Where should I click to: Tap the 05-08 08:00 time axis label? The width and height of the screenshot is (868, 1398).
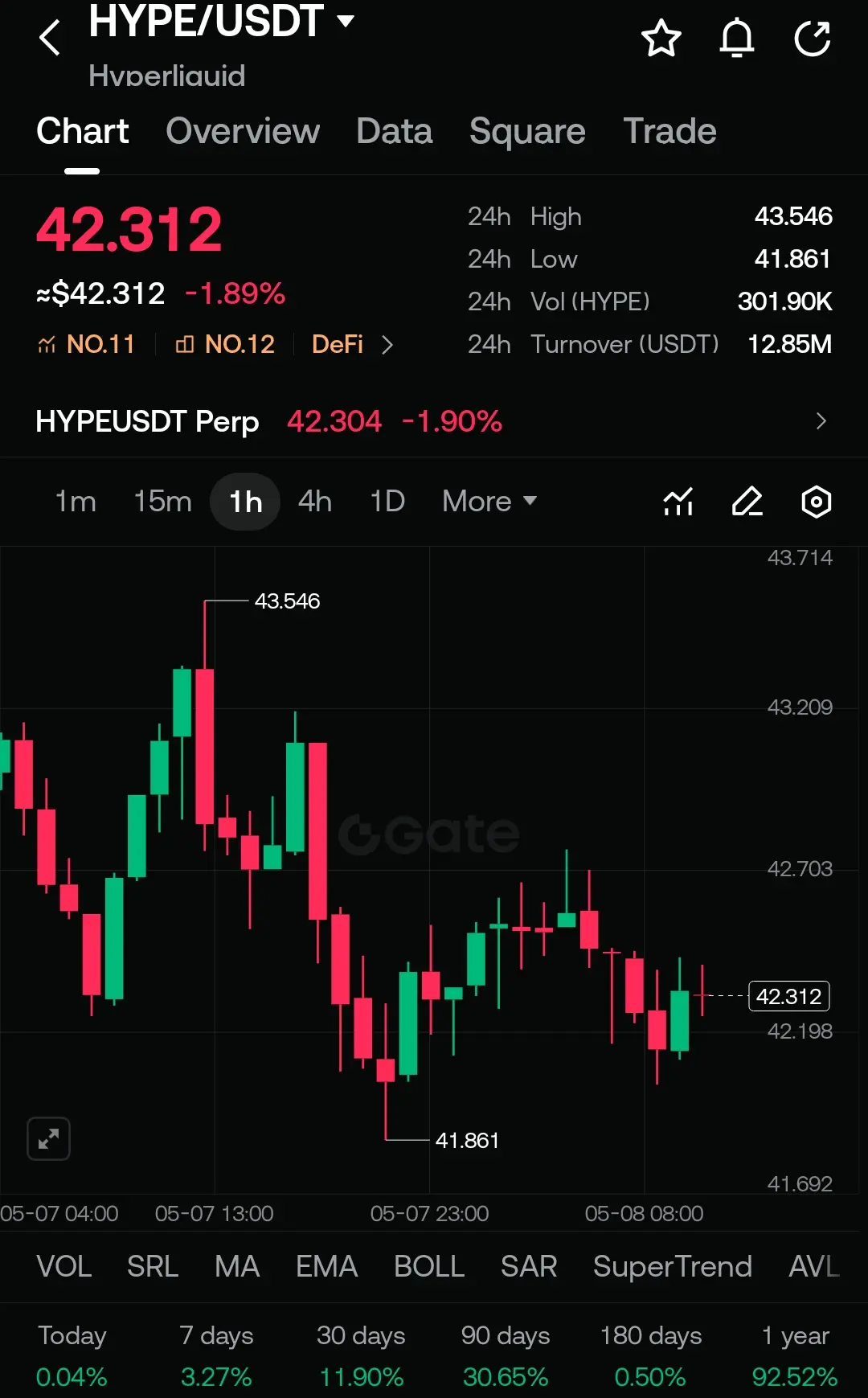(x=644, y=1213)
